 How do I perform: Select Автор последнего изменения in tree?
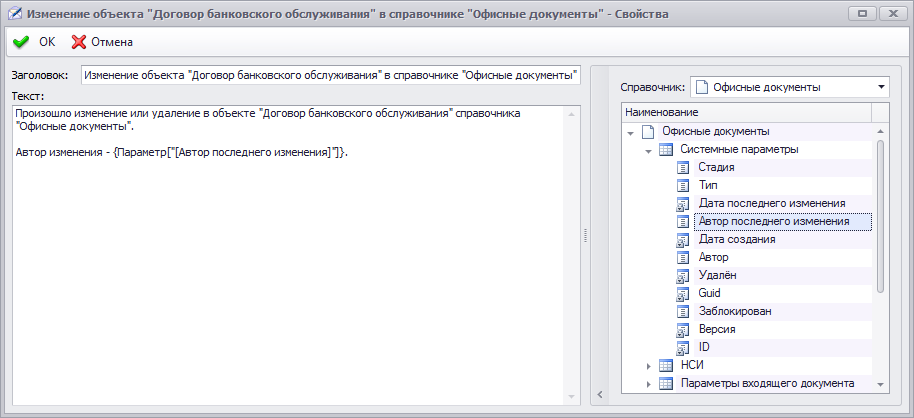[x=774, y=221]
